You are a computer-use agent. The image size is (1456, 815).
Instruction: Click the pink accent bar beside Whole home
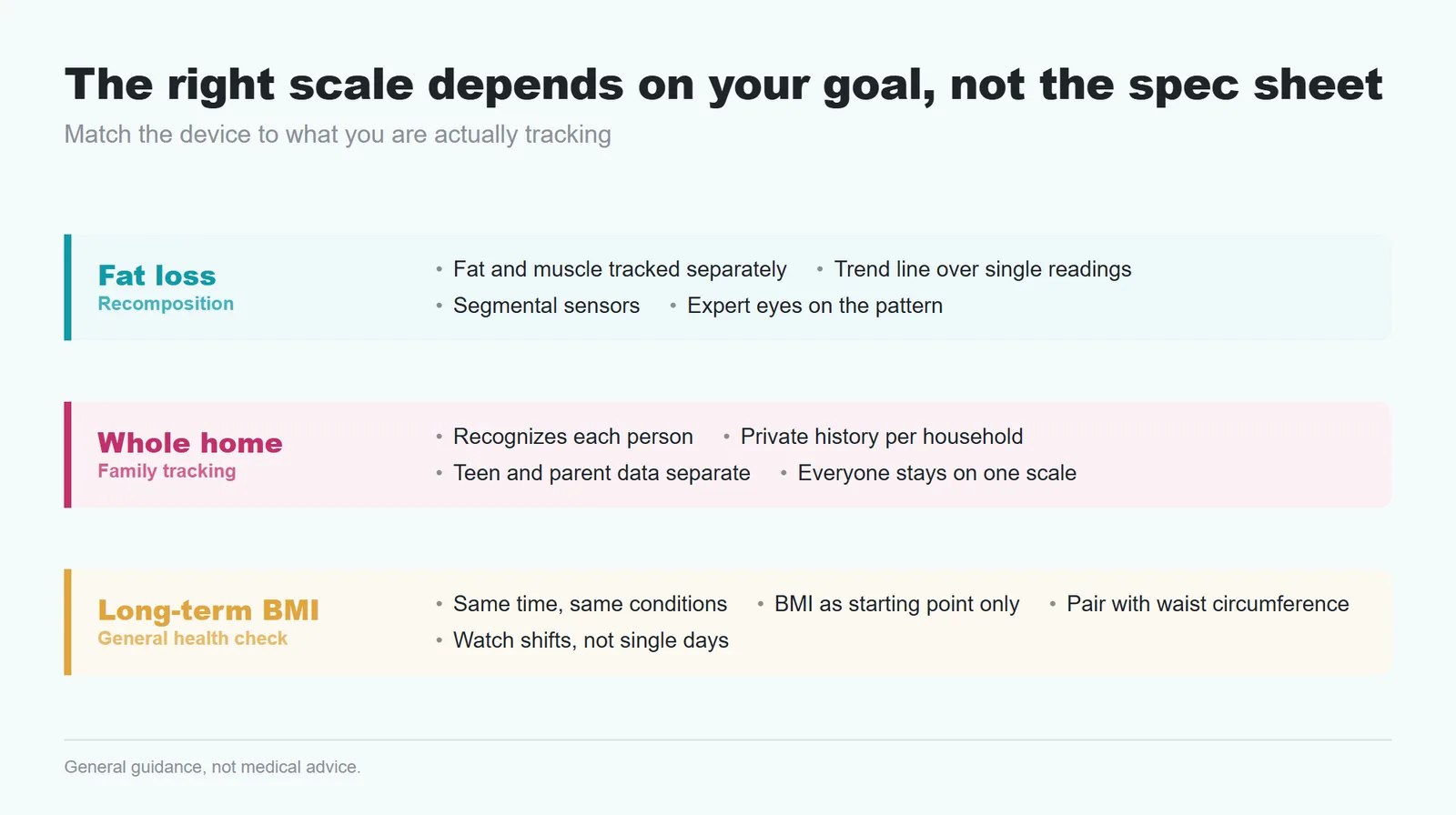[67, 455]
